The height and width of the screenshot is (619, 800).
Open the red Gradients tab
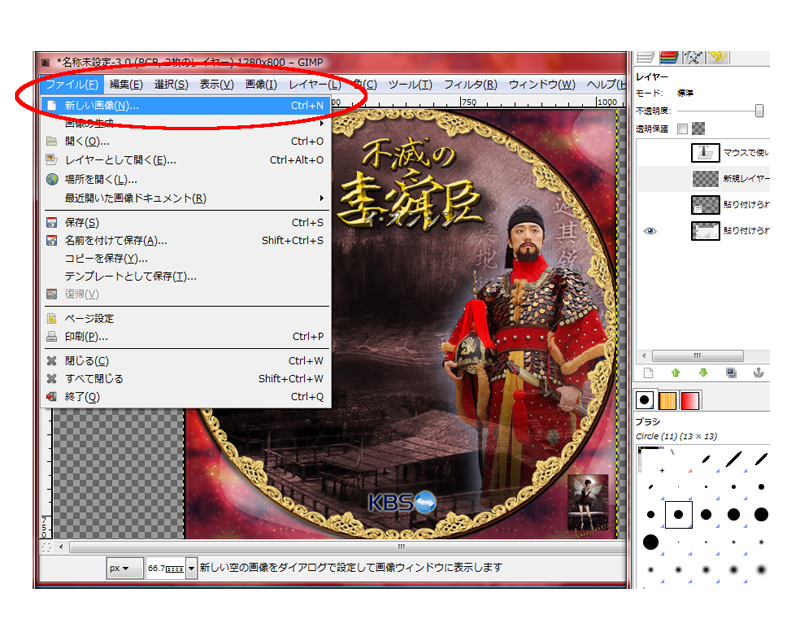pos(690,401)
